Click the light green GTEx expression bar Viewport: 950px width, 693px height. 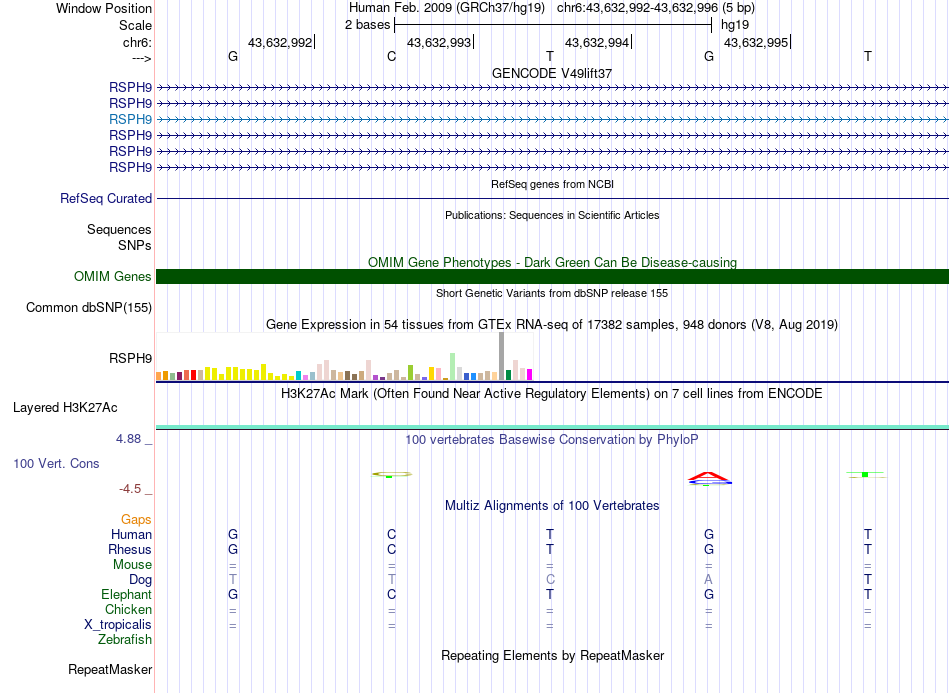click(453, 366)
